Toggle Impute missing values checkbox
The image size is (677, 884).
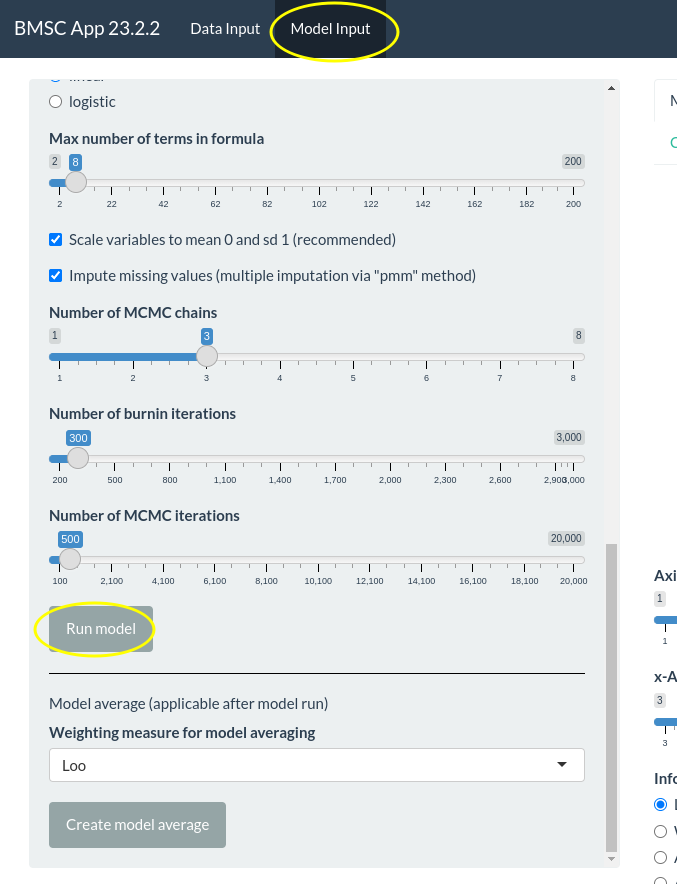[x=56, y=275]
